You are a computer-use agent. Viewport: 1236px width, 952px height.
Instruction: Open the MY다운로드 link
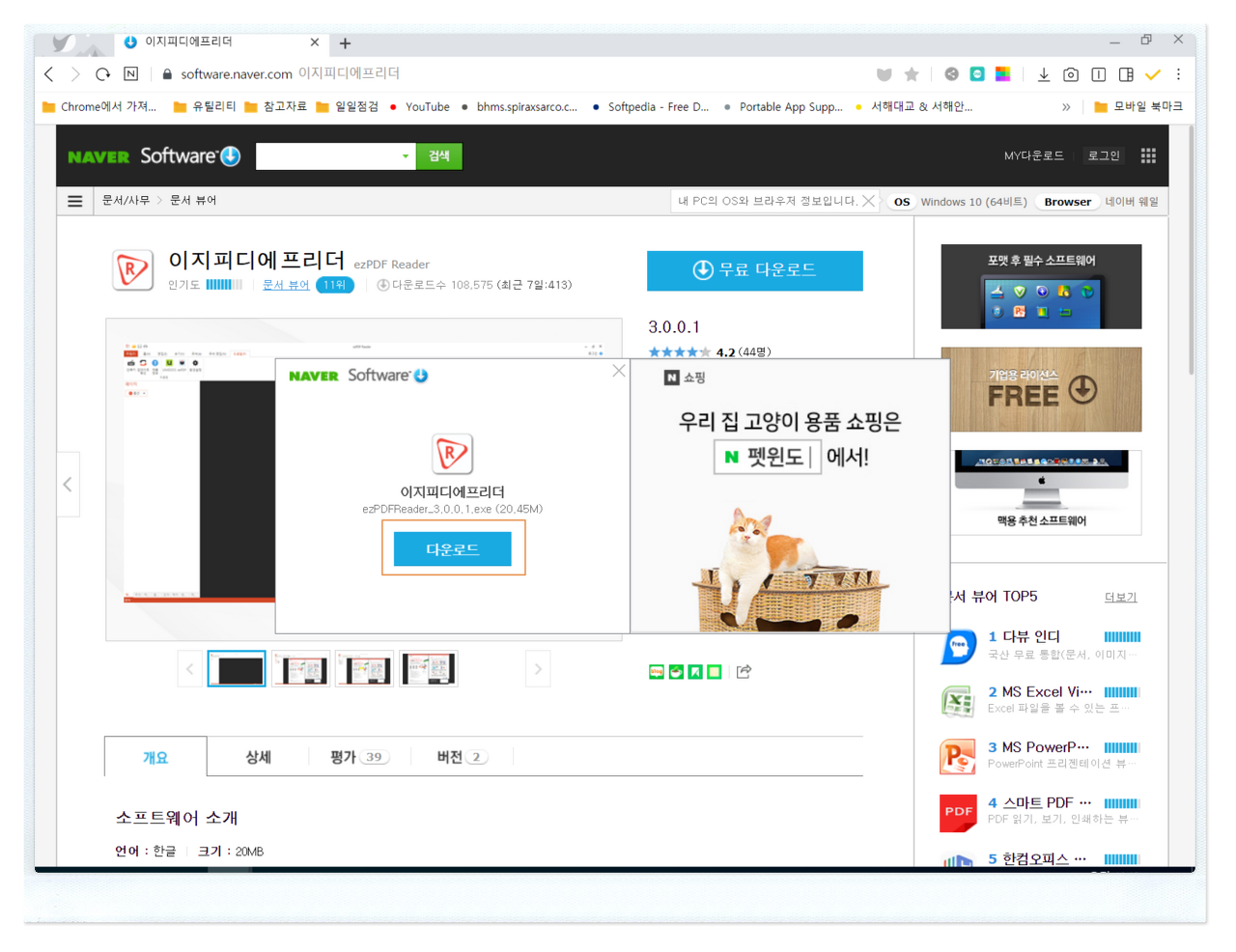[x=1033, y=155]
